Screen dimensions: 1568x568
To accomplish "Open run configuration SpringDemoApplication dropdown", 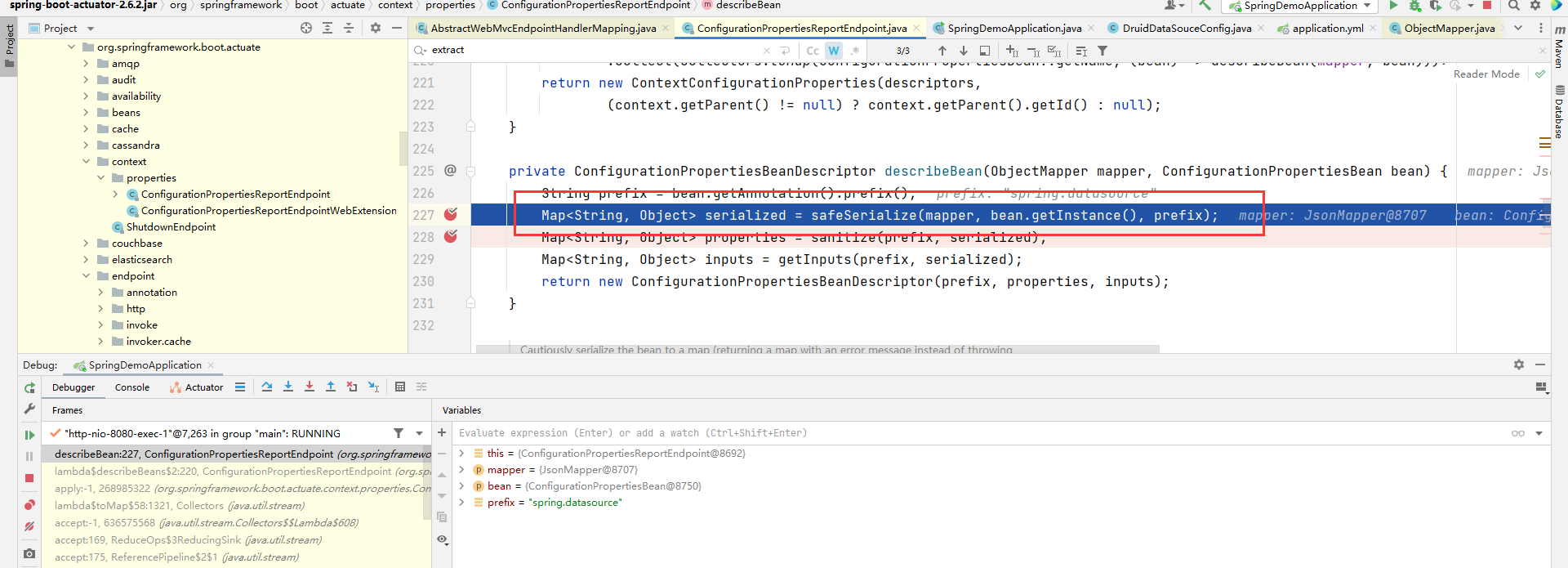I will pyautogui.click(x=1299, y=6).
